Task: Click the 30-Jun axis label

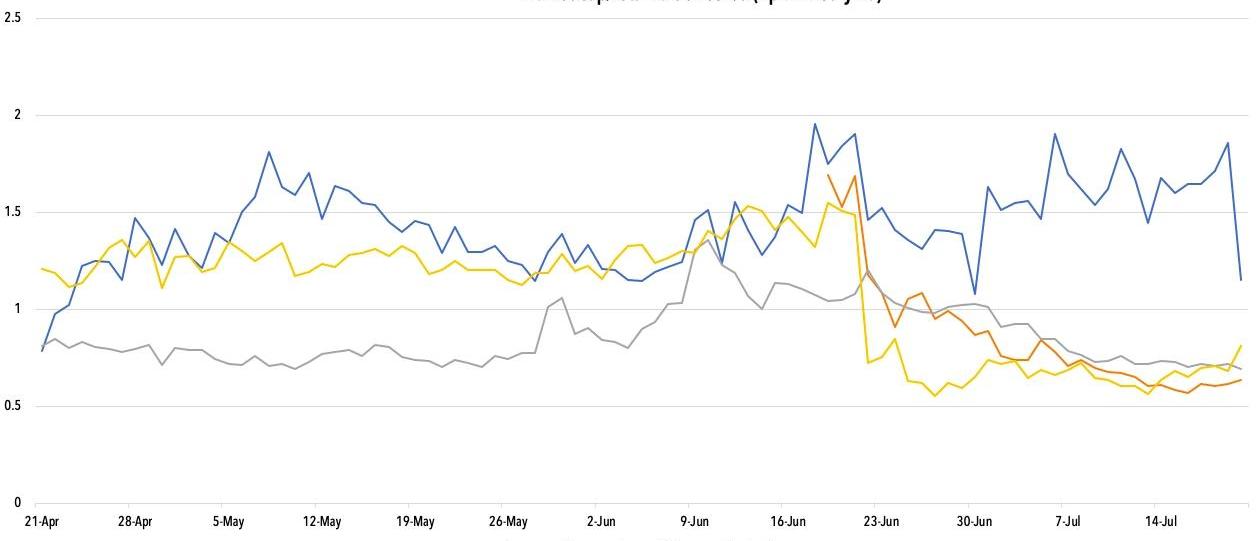Action: click(x=974, y=521)
